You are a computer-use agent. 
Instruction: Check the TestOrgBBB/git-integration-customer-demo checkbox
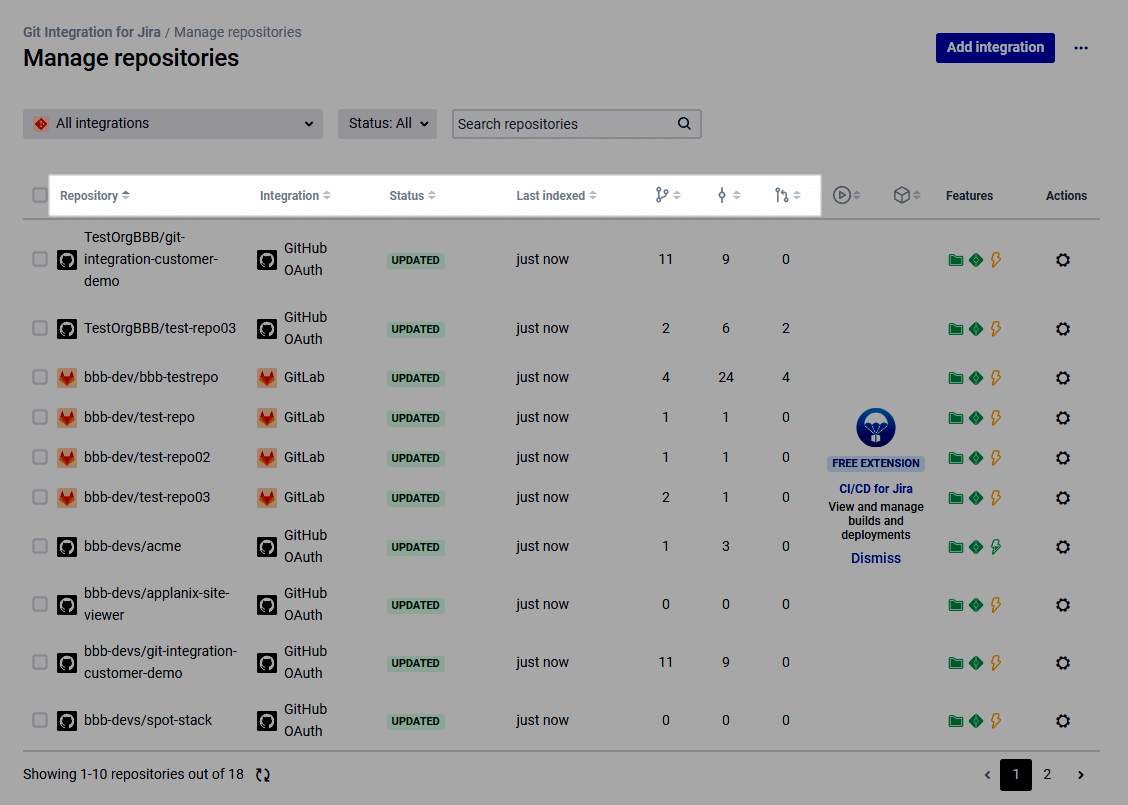[x=40, y=259]
